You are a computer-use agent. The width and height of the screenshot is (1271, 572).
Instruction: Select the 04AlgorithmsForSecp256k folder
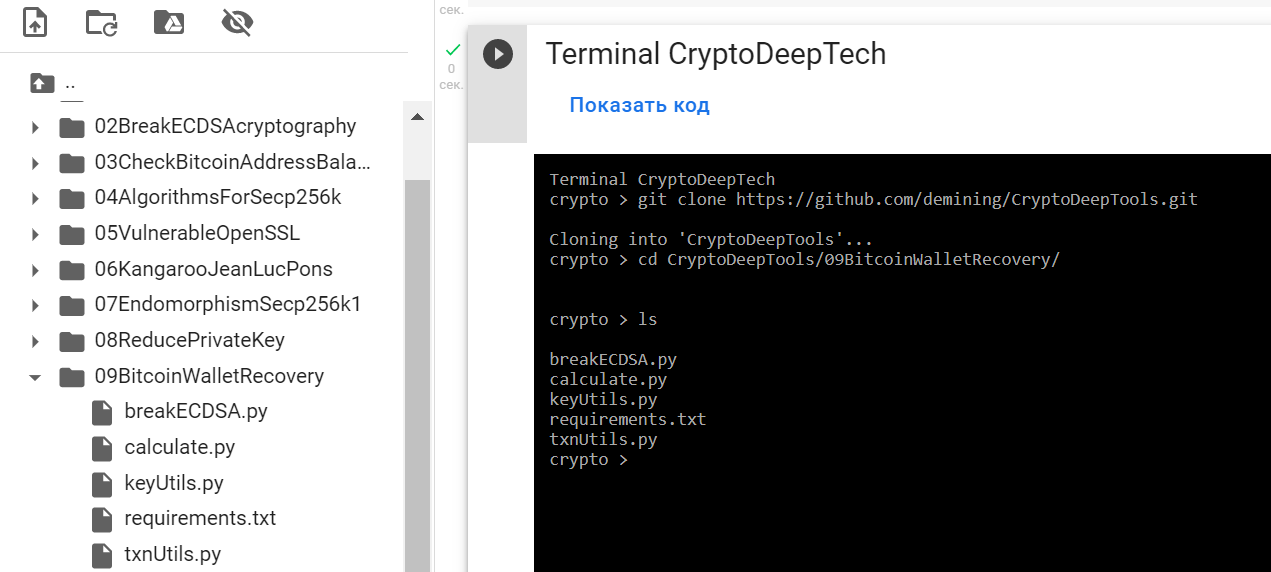(218, 197)
